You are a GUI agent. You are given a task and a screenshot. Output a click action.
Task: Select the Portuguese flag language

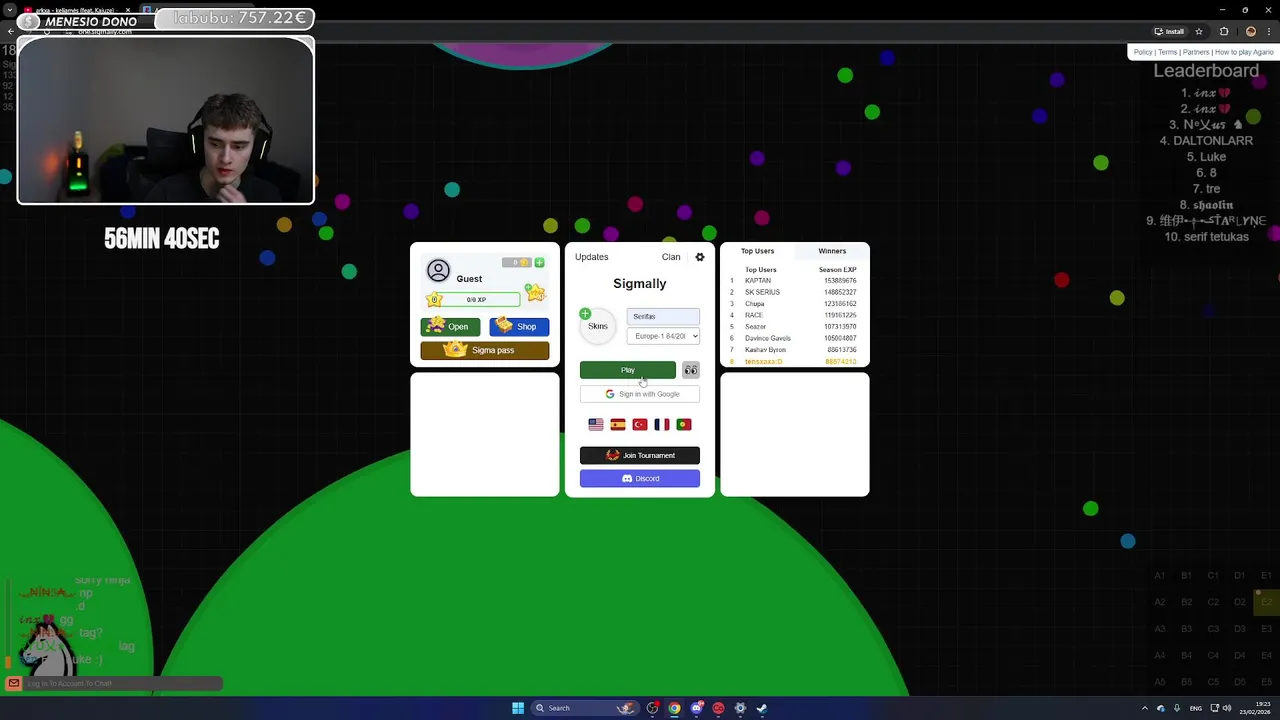point(684,424)
